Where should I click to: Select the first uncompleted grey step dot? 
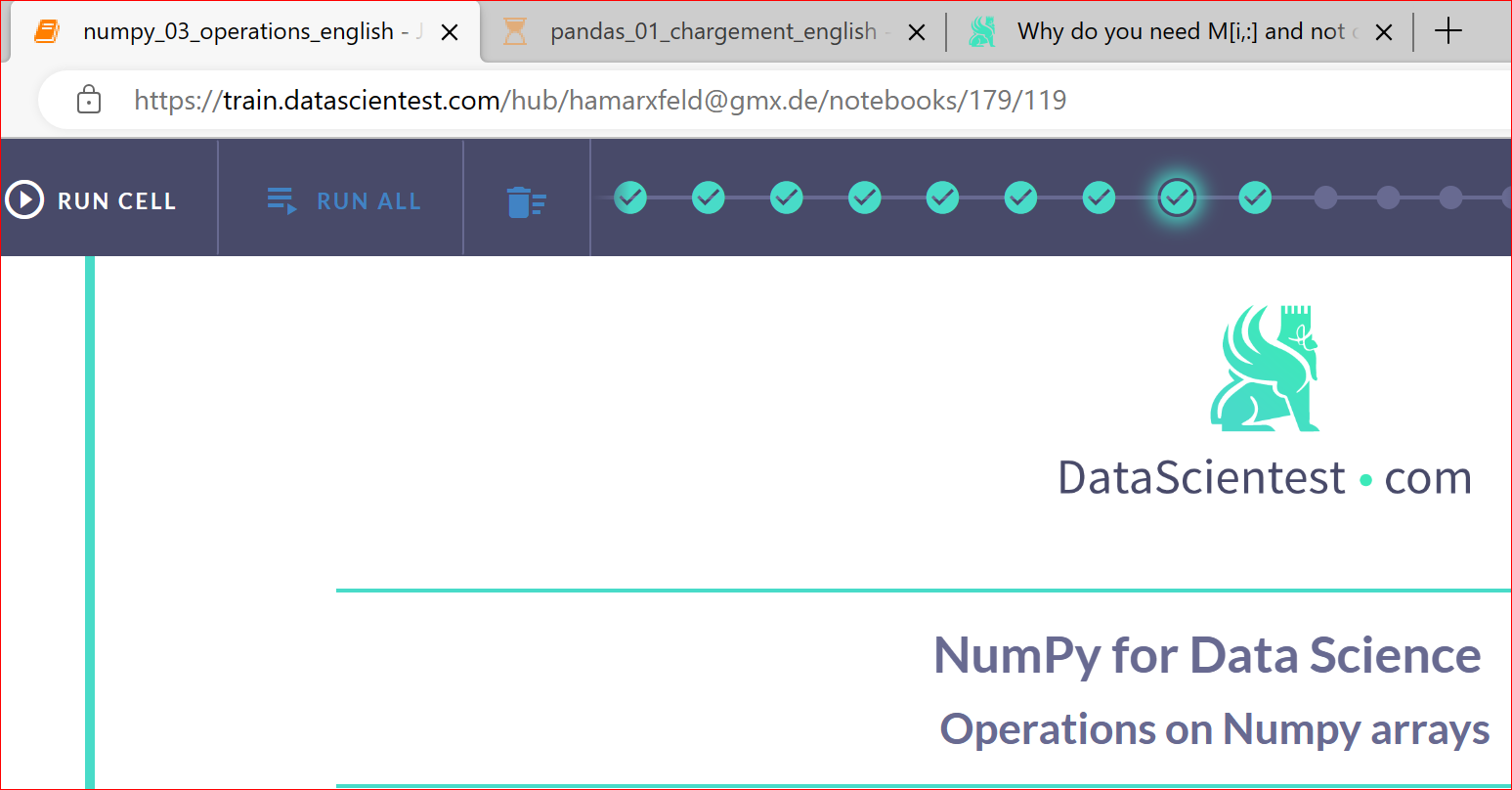click(x=1325, y=197)
